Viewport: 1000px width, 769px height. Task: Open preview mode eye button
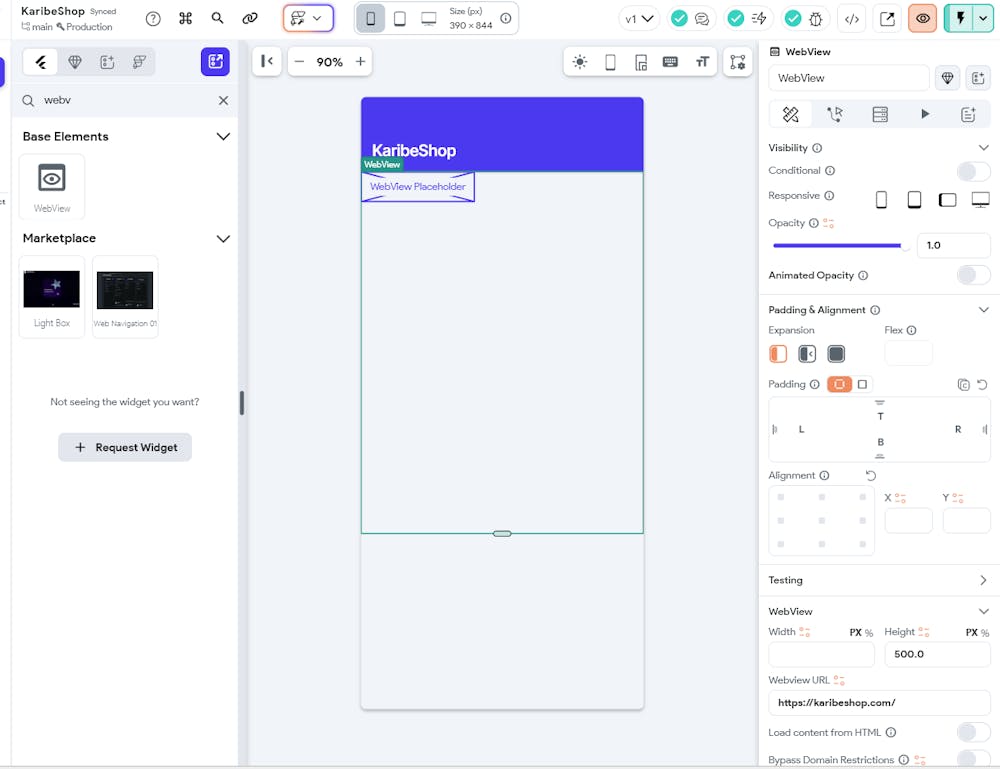pos(922,18)
